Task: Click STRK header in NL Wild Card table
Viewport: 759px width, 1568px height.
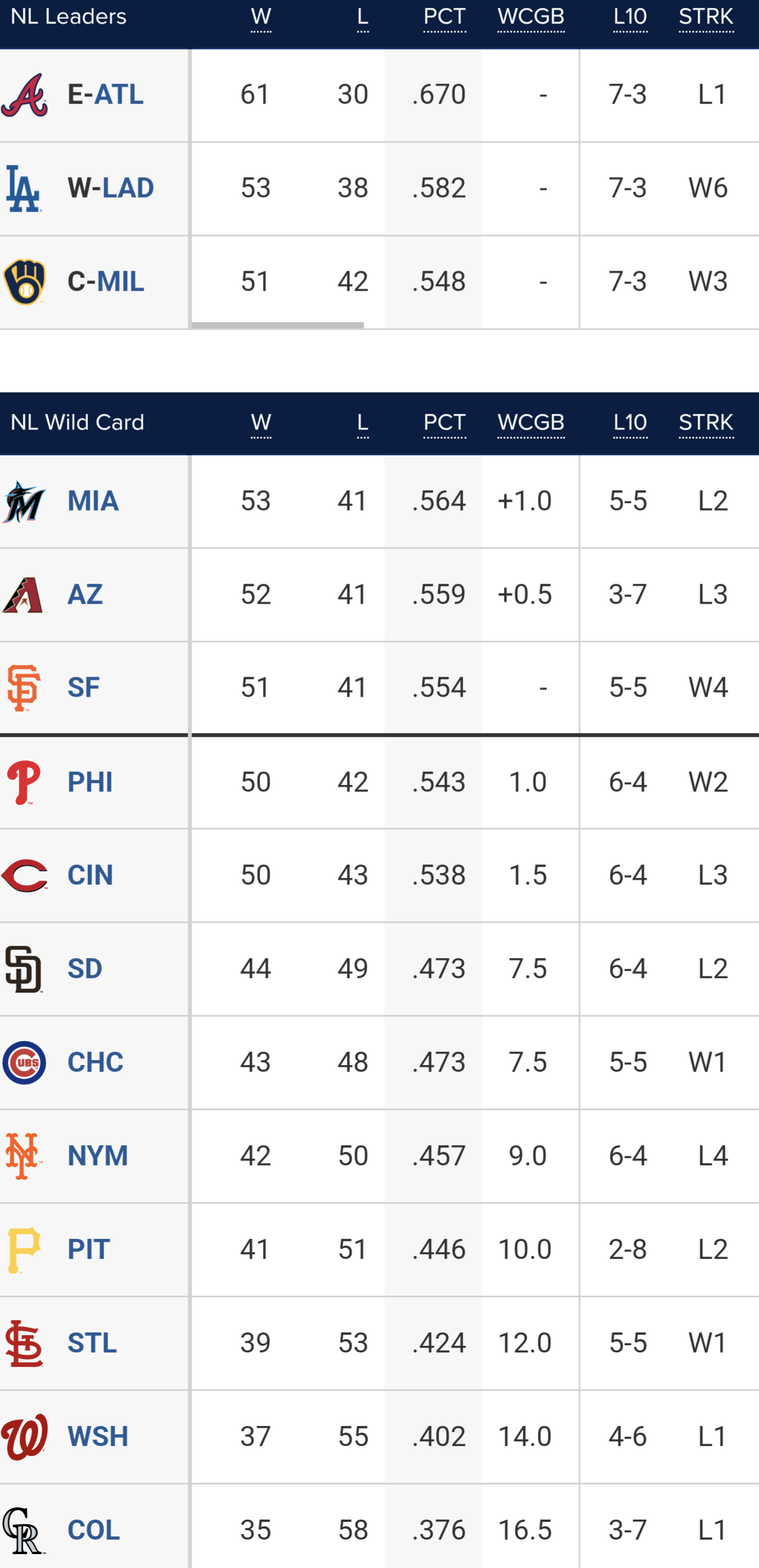Action: (x=706, y=422)
